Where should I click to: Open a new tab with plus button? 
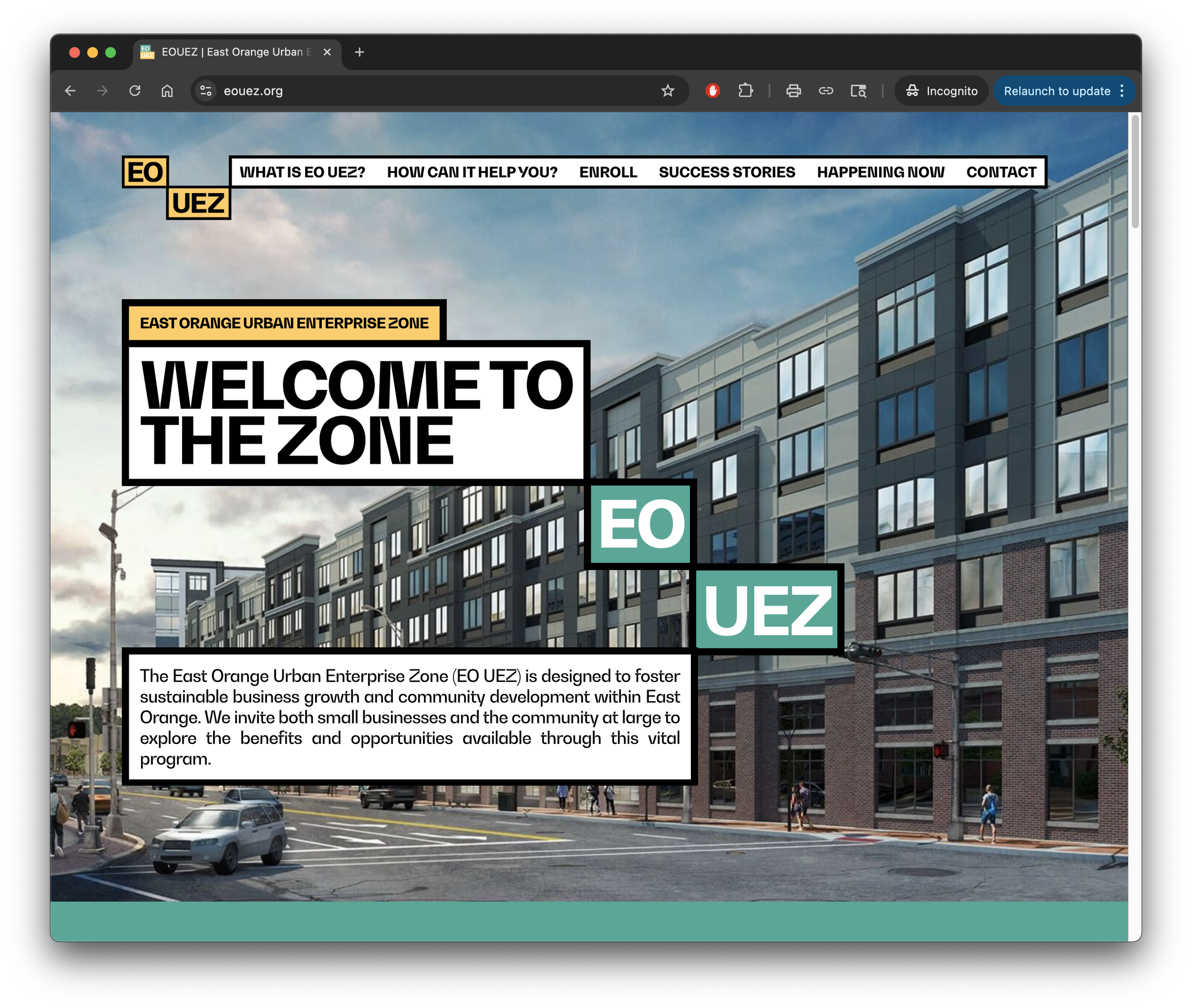(360, 52)
